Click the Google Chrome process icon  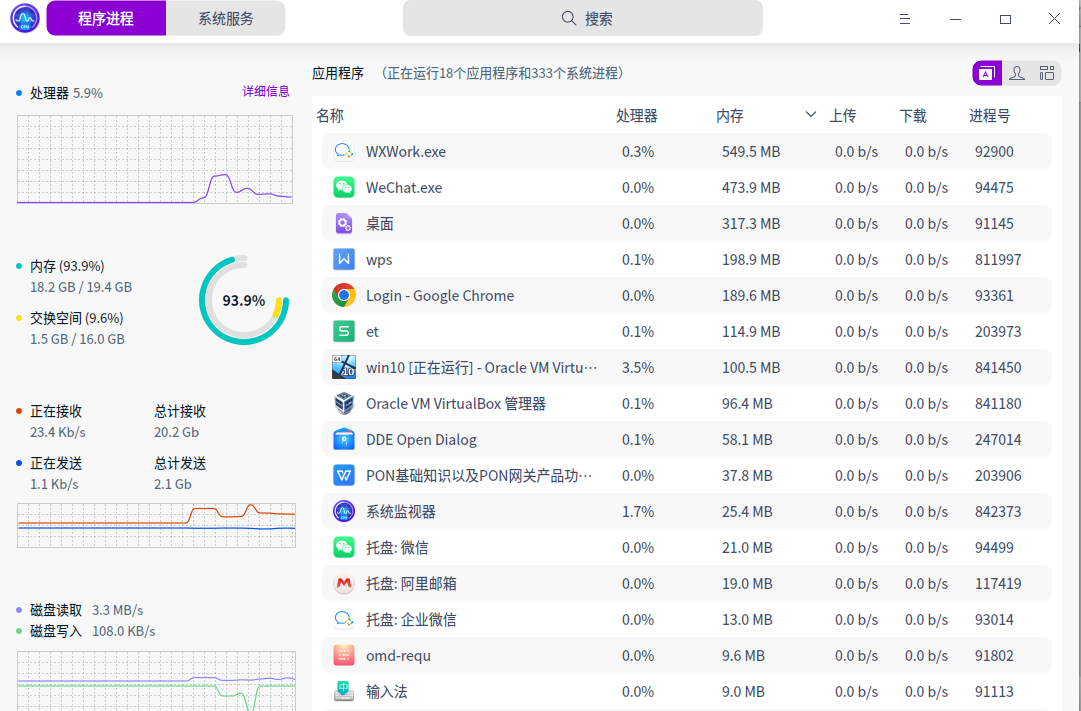coord(343,295)
